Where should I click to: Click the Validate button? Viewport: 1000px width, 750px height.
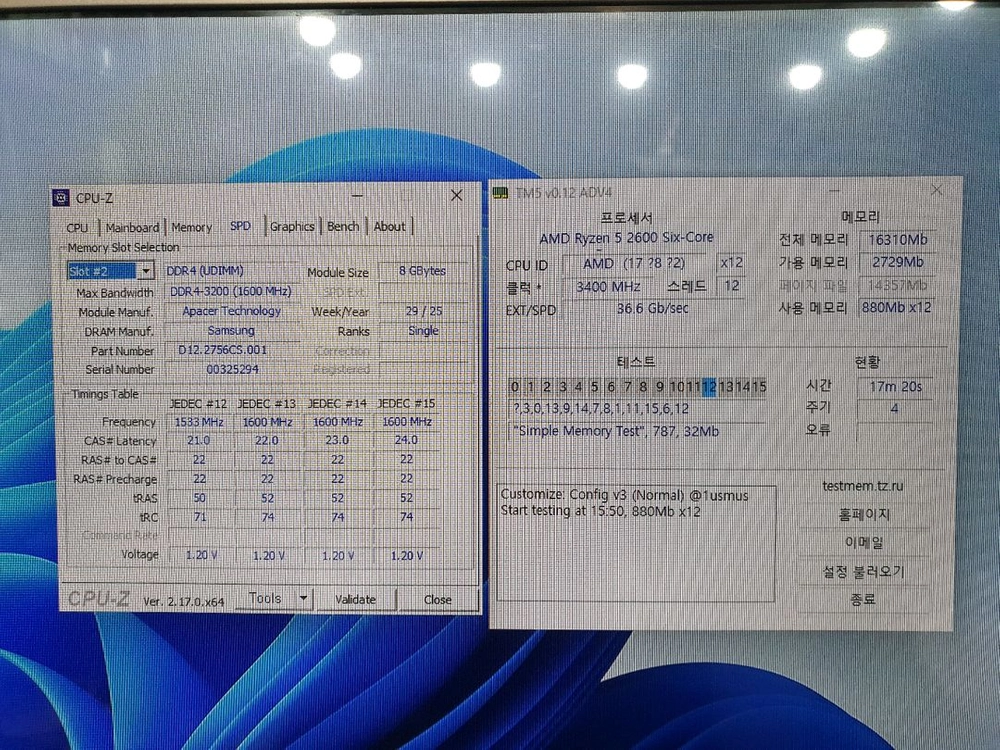355,599
